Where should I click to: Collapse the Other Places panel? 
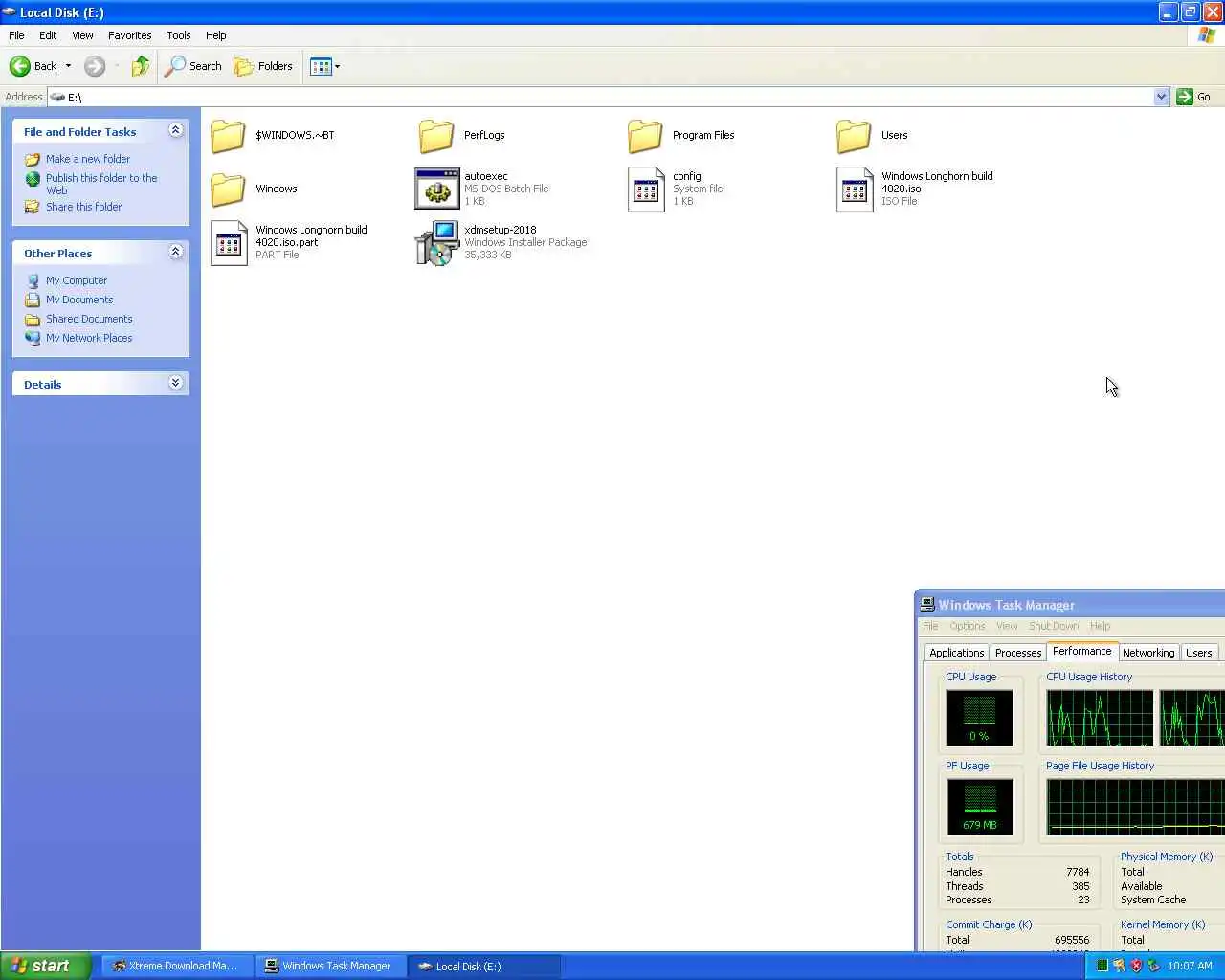[175, 252]
